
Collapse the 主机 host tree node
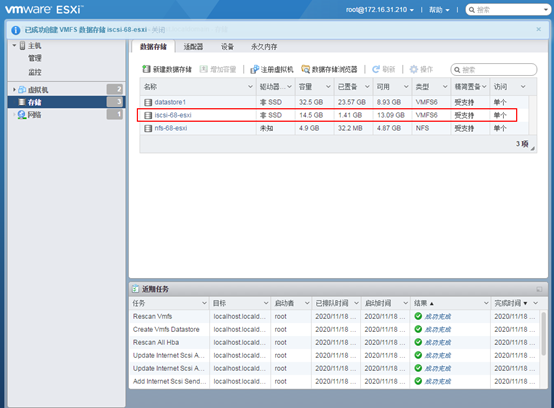(14, 45)
